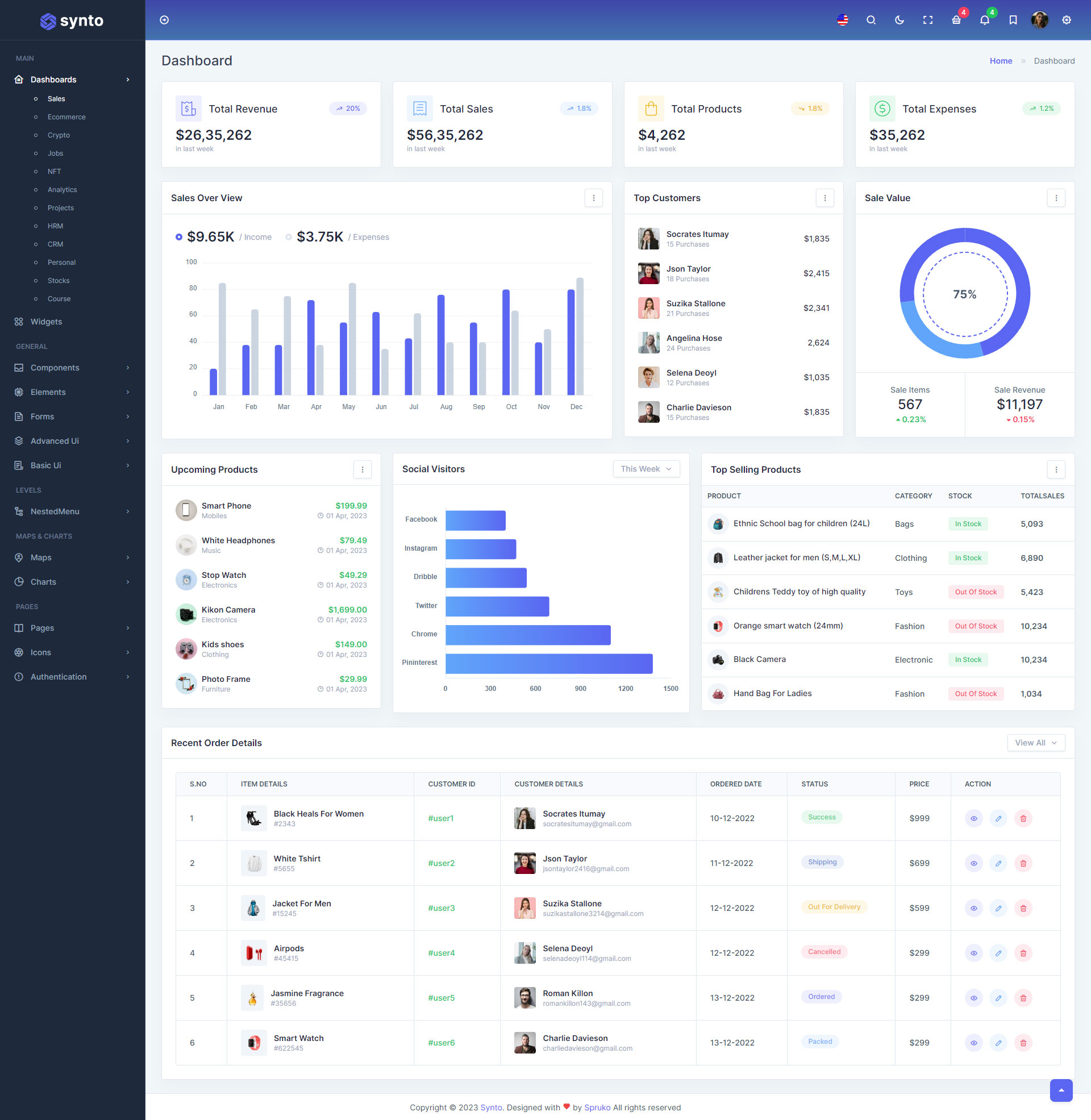Viewport: 1091px width, 1120px height.
Task: Click the Home breadcrumb link
Action: click(1001, 60)
